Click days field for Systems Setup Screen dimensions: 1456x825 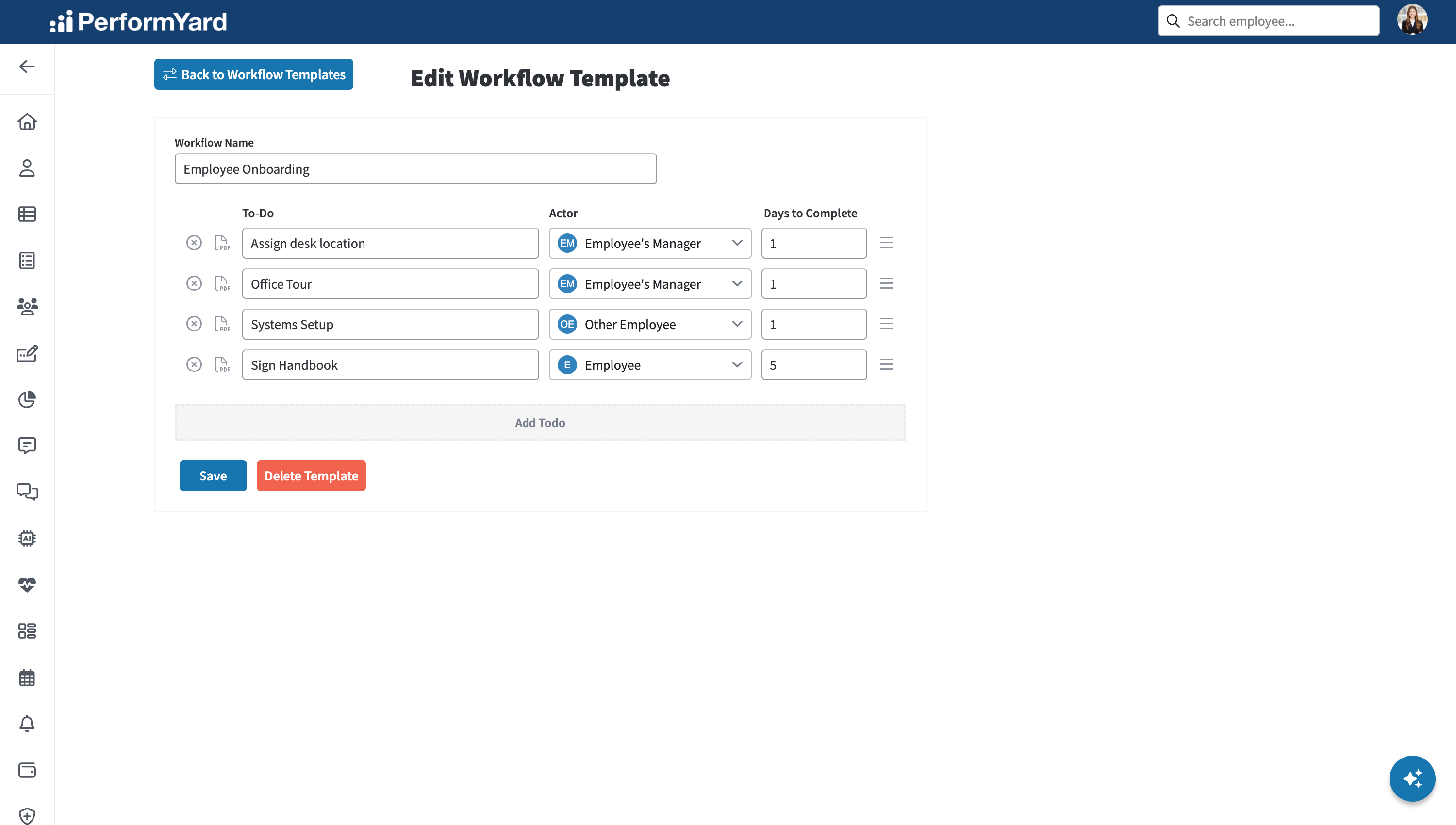tap(813, 324)
